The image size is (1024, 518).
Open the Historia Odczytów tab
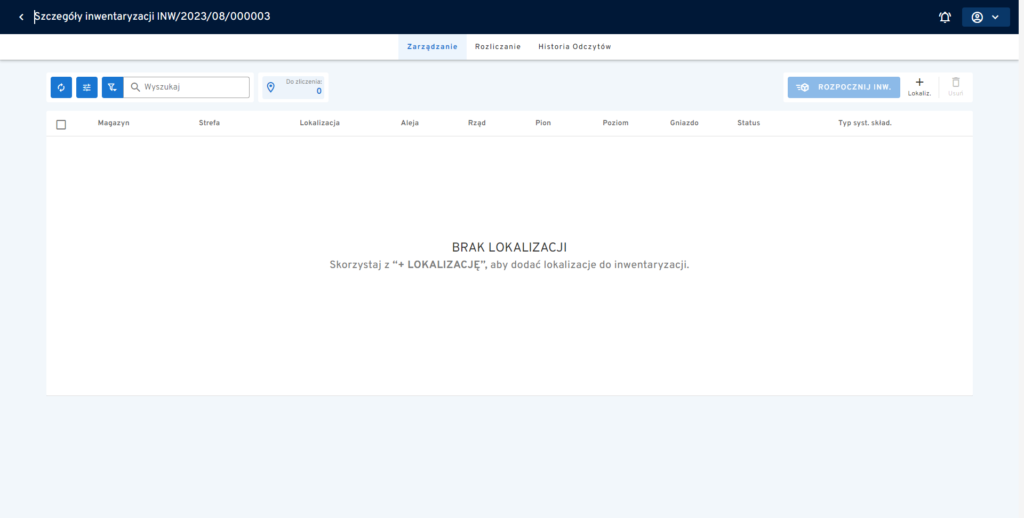pos(574,47)
